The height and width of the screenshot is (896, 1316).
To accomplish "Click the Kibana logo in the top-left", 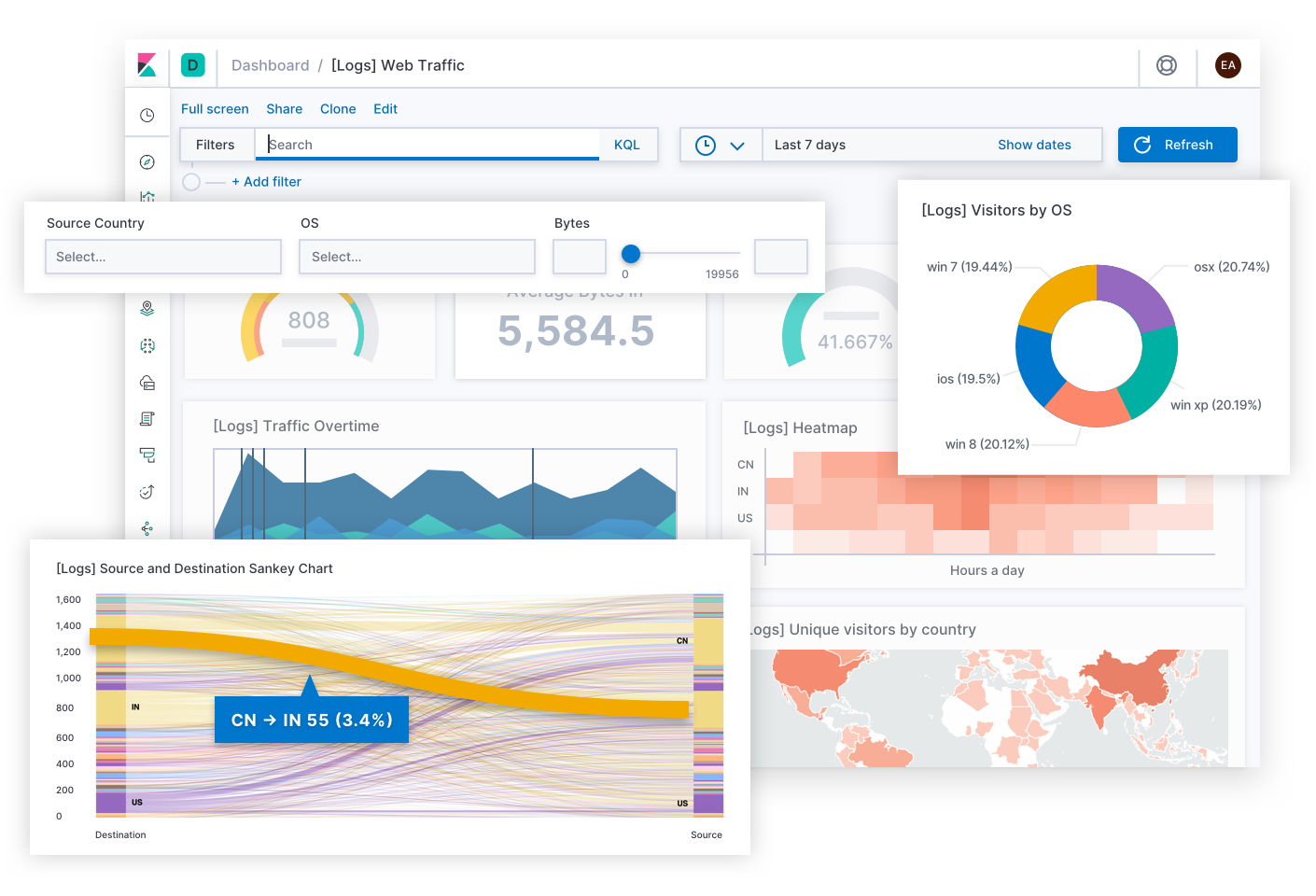I will point(147,65).
